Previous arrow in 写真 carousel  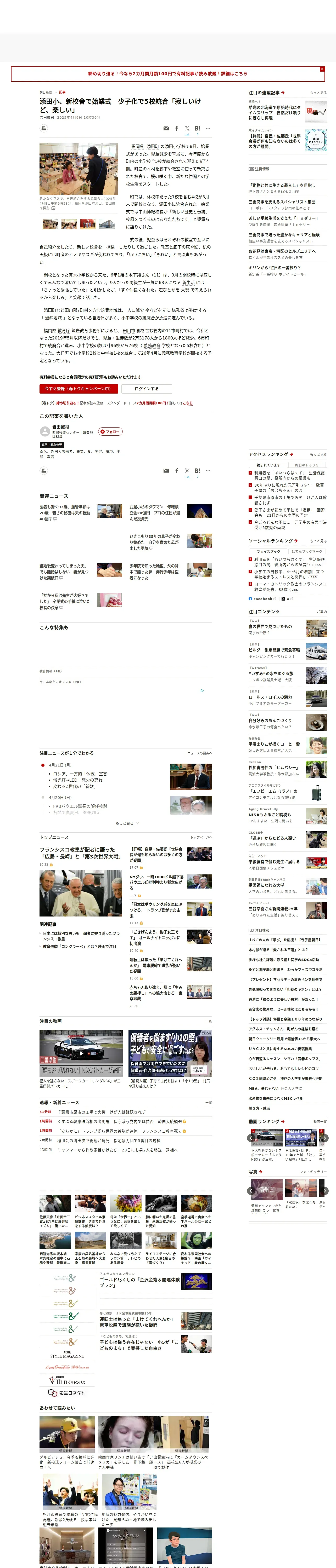(x=251, y=1191)
